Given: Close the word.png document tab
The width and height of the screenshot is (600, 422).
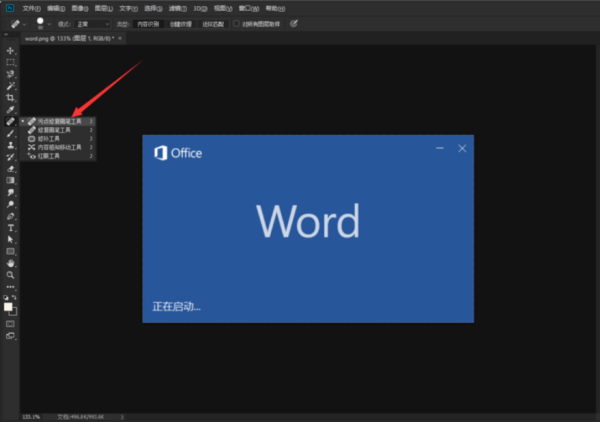Looking at the screenshot, I should point(120,38).
